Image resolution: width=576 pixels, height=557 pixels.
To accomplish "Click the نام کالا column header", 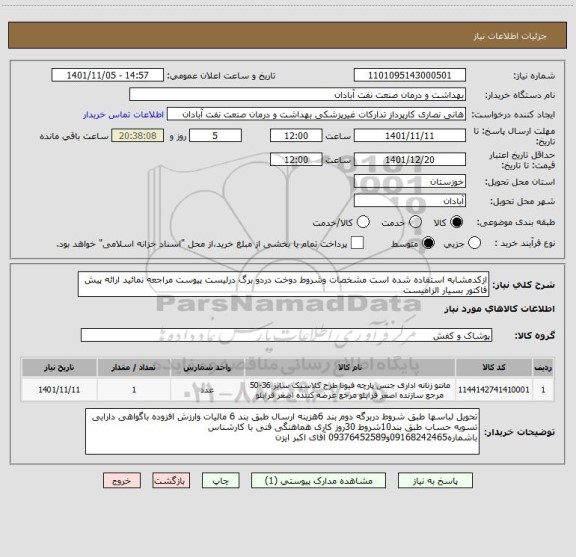I will point(350,367).
